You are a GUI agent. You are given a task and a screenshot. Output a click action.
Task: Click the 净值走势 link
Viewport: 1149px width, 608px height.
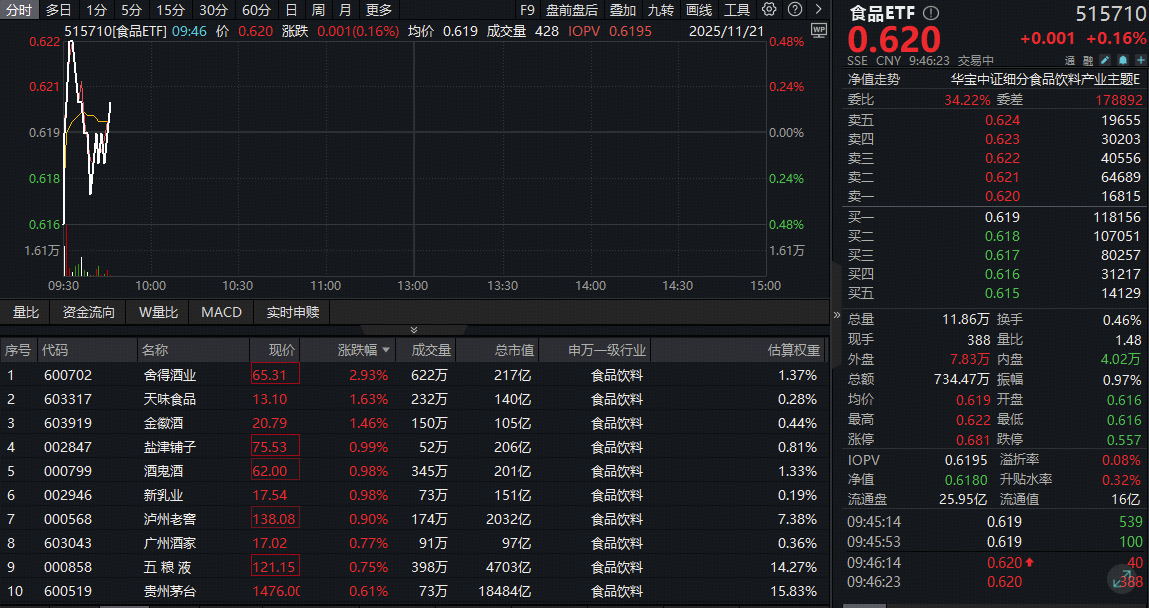click(x=874, y=79)
